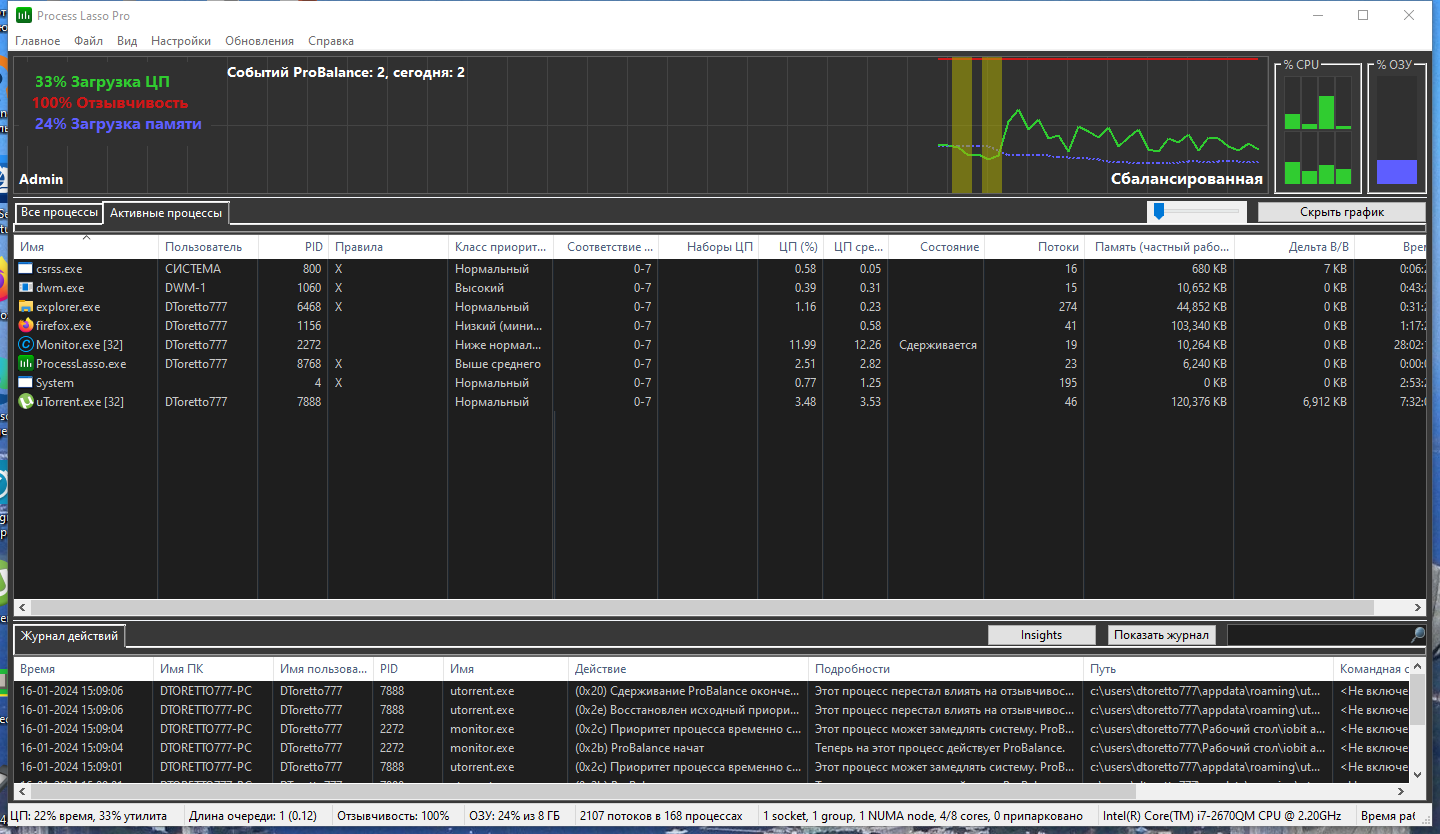Click the uTorrent.exe icon
The image size is (1440, 834).
[x=25, y=402]
